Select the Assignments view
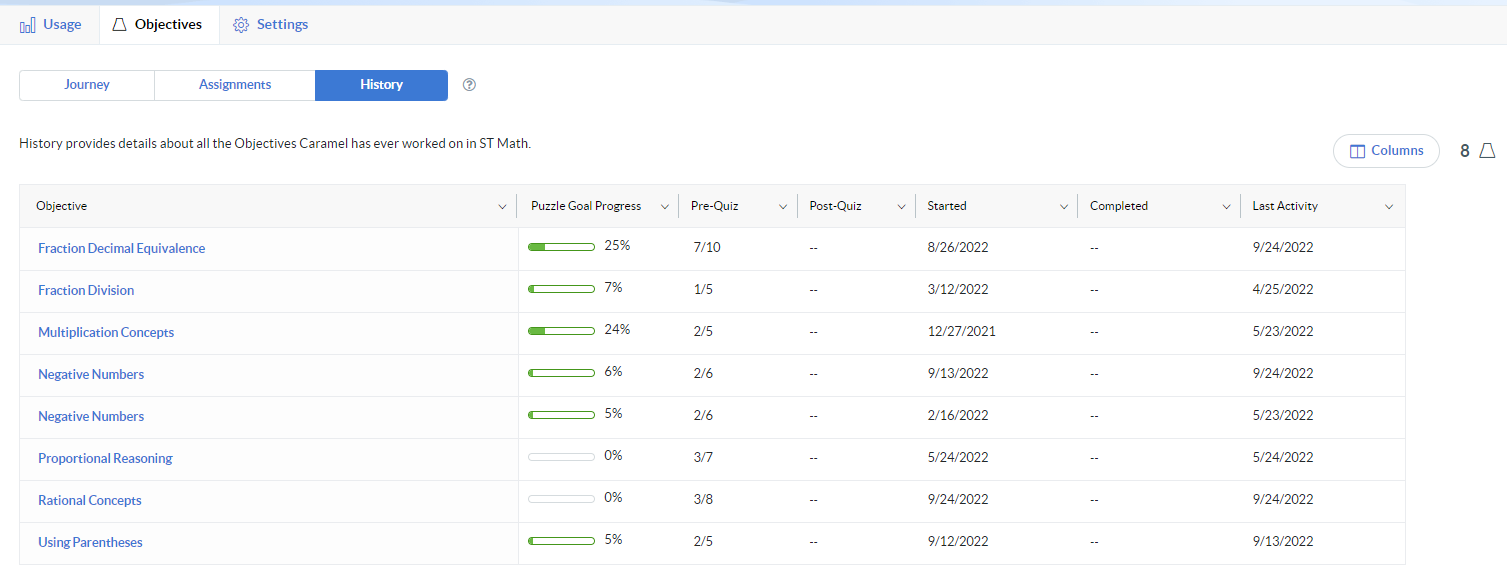This screenshot has height=583, width=1507. click(235, 85)
